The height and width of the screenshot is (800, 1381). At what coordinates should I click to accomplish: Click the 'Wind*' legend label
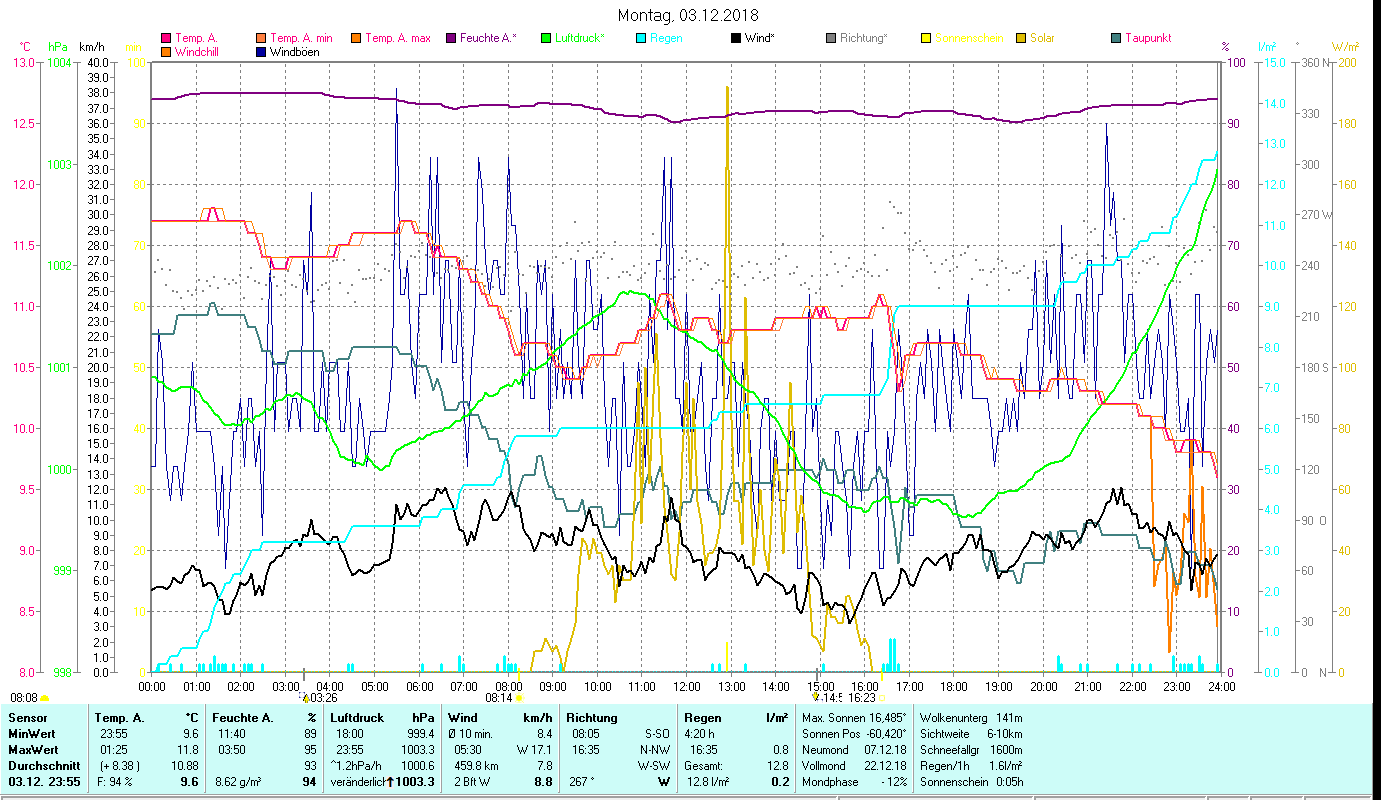click(x=760, y=39)
